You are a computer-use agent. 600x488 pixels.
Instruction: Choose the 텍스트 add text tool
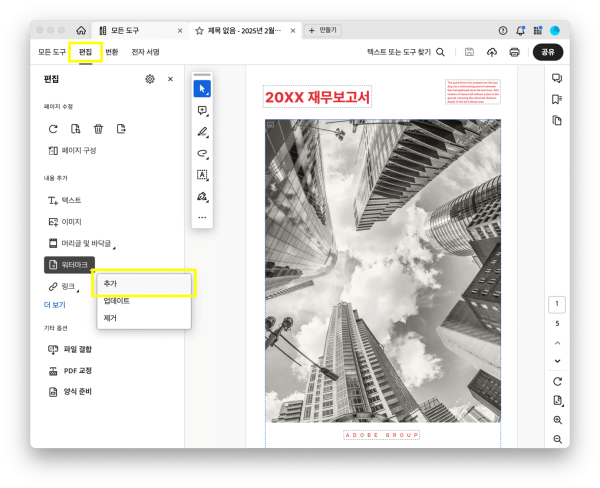tap(64, 200)
